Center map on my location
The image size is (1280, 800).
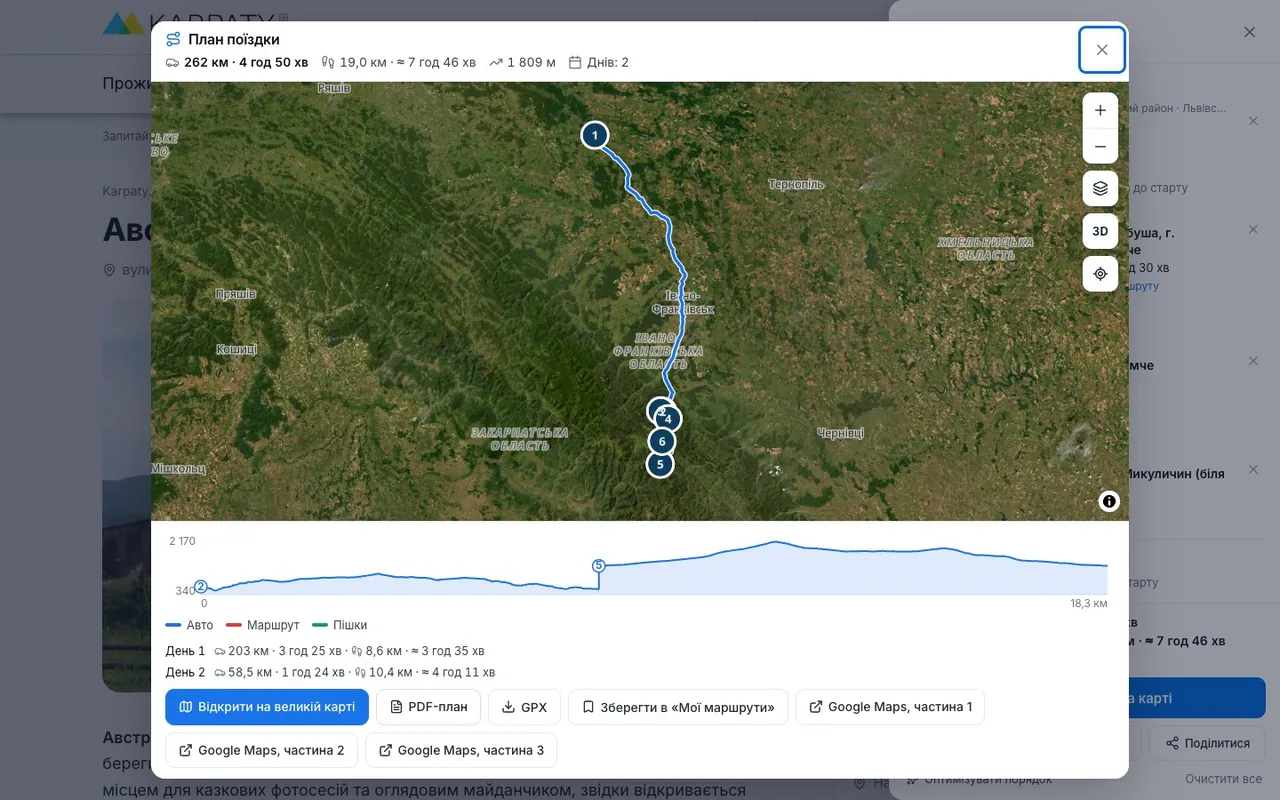point(1100,274)
